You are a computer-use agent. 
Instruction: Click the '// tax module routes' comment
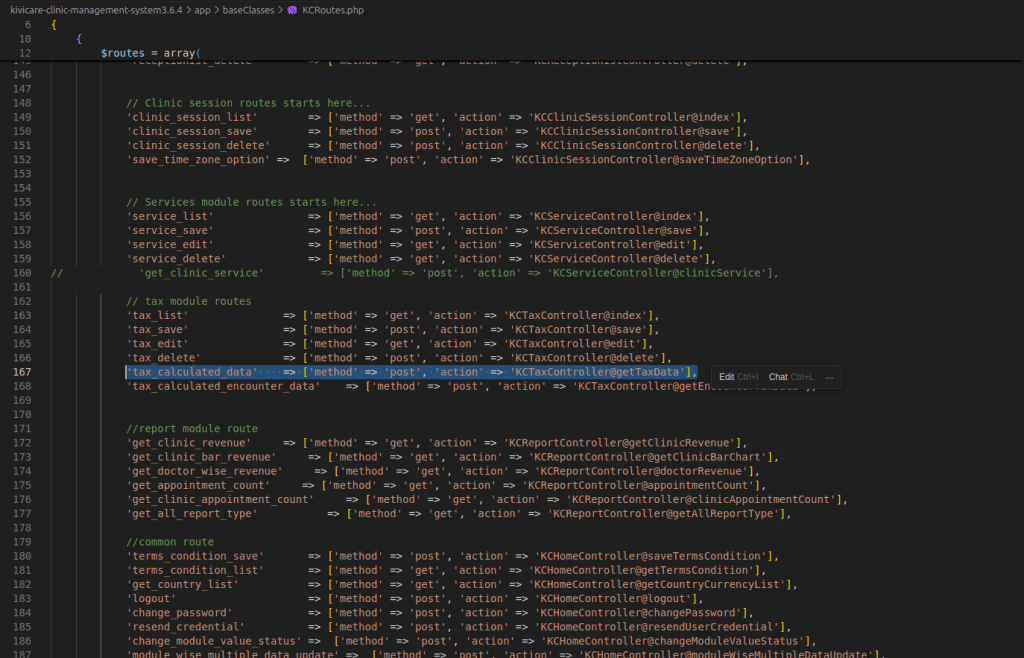[x=189, y=301]
